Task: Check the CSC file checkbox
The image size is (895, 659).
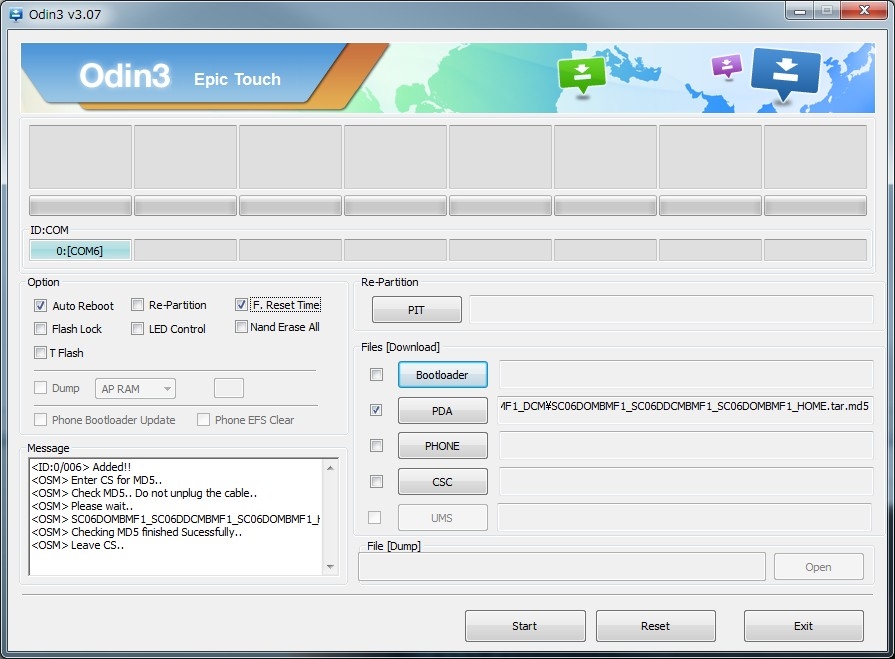Action: click(376, 482)
